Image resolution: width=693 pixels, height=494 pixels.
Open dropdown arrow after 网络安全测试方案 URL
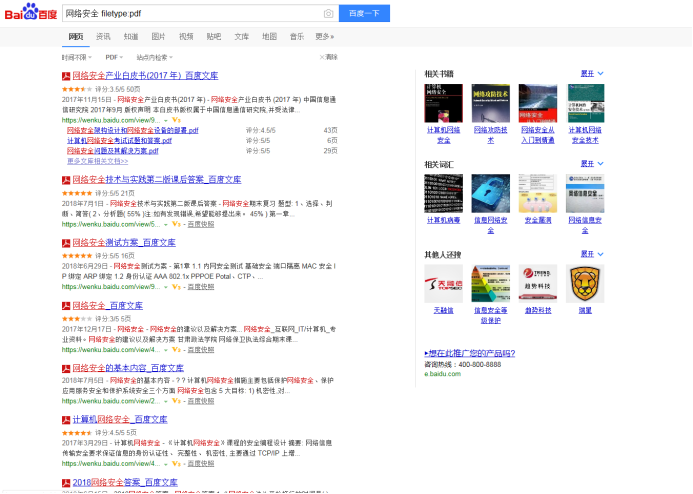tap(166, 287)
